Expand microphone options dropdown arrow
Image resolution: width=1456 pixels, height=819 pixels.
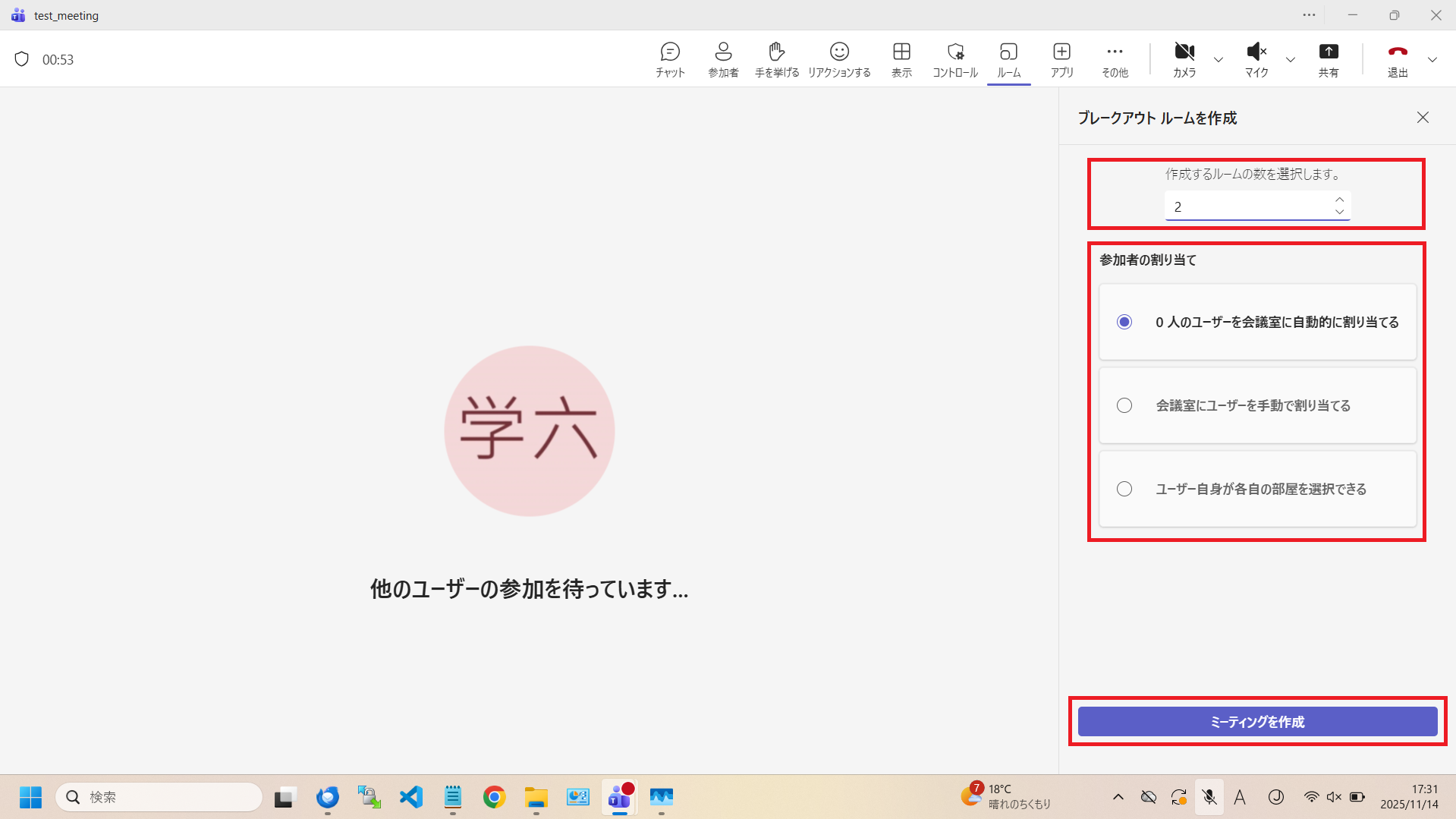[1290, 60]
